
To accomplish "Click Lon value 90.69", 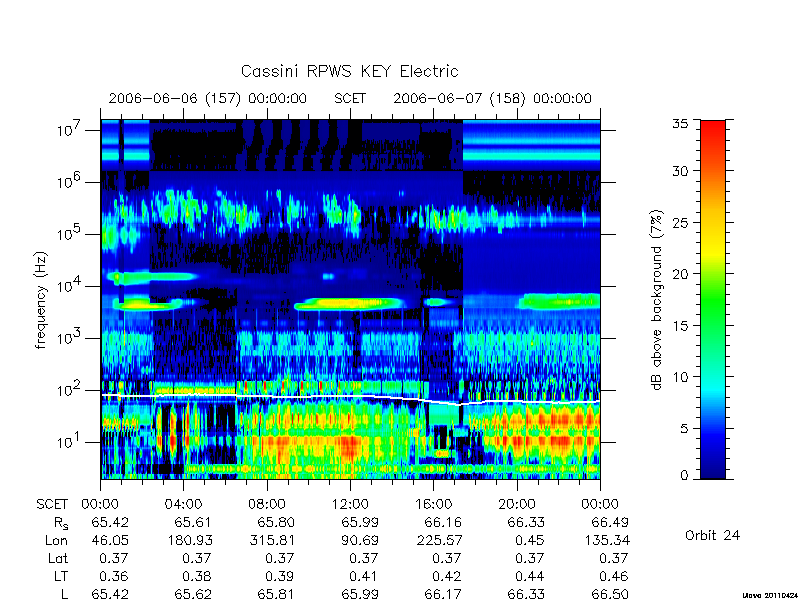I will [x=360, y=540].
